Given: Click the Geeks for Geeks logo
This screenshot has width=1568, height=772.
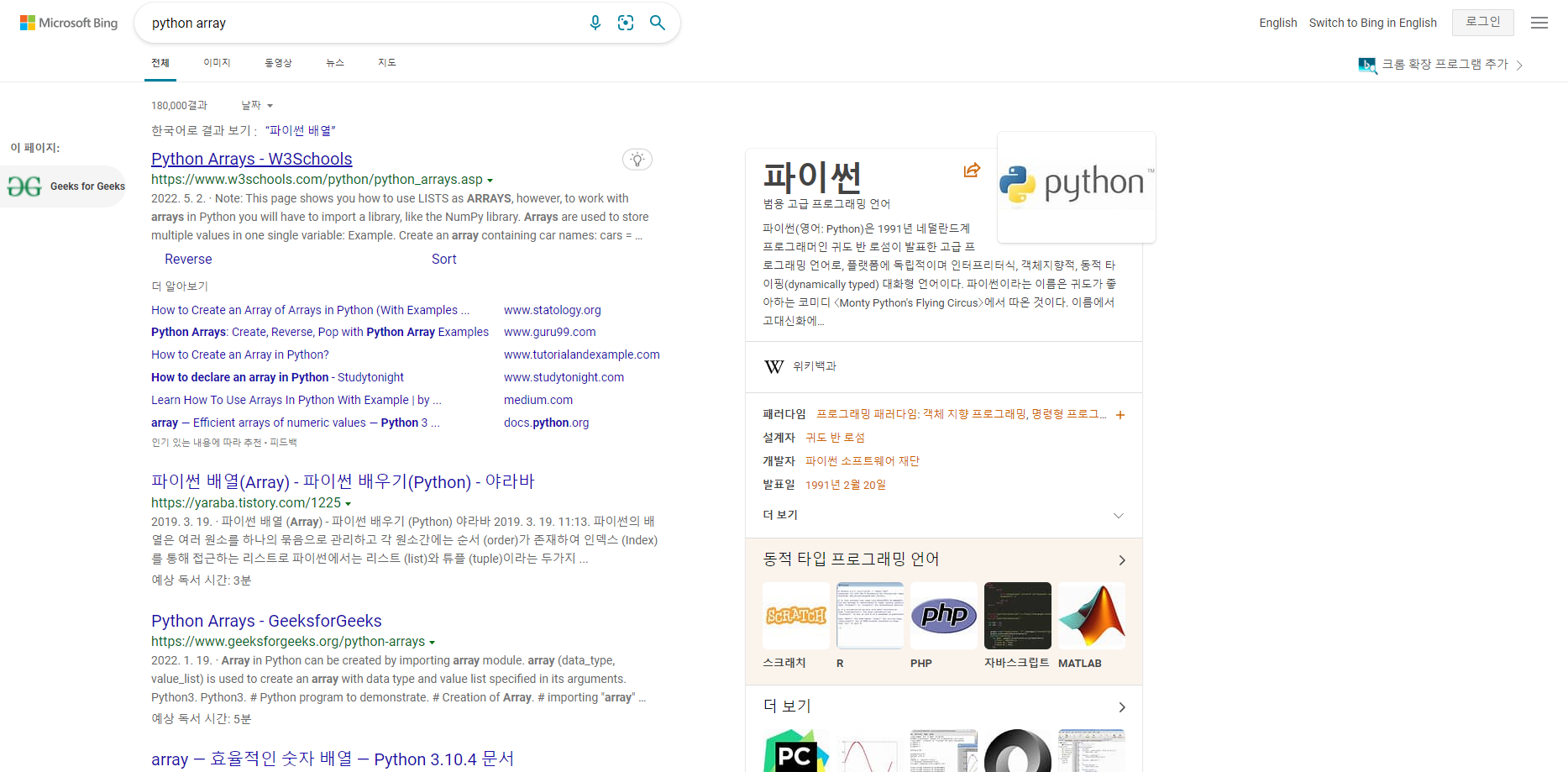Looking at the screenshot, I should (x=24, y=186).
